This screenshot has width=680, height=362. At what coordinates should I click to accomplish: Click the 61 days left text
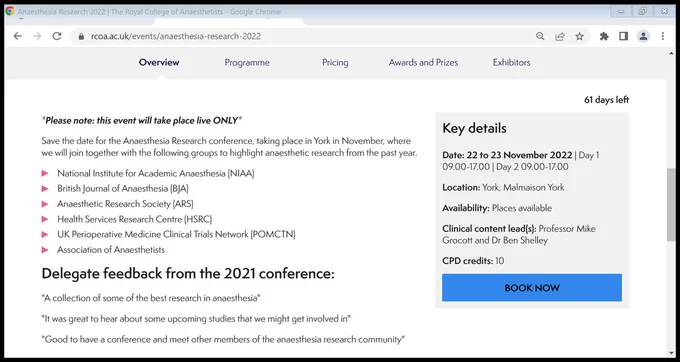[606, 100]
